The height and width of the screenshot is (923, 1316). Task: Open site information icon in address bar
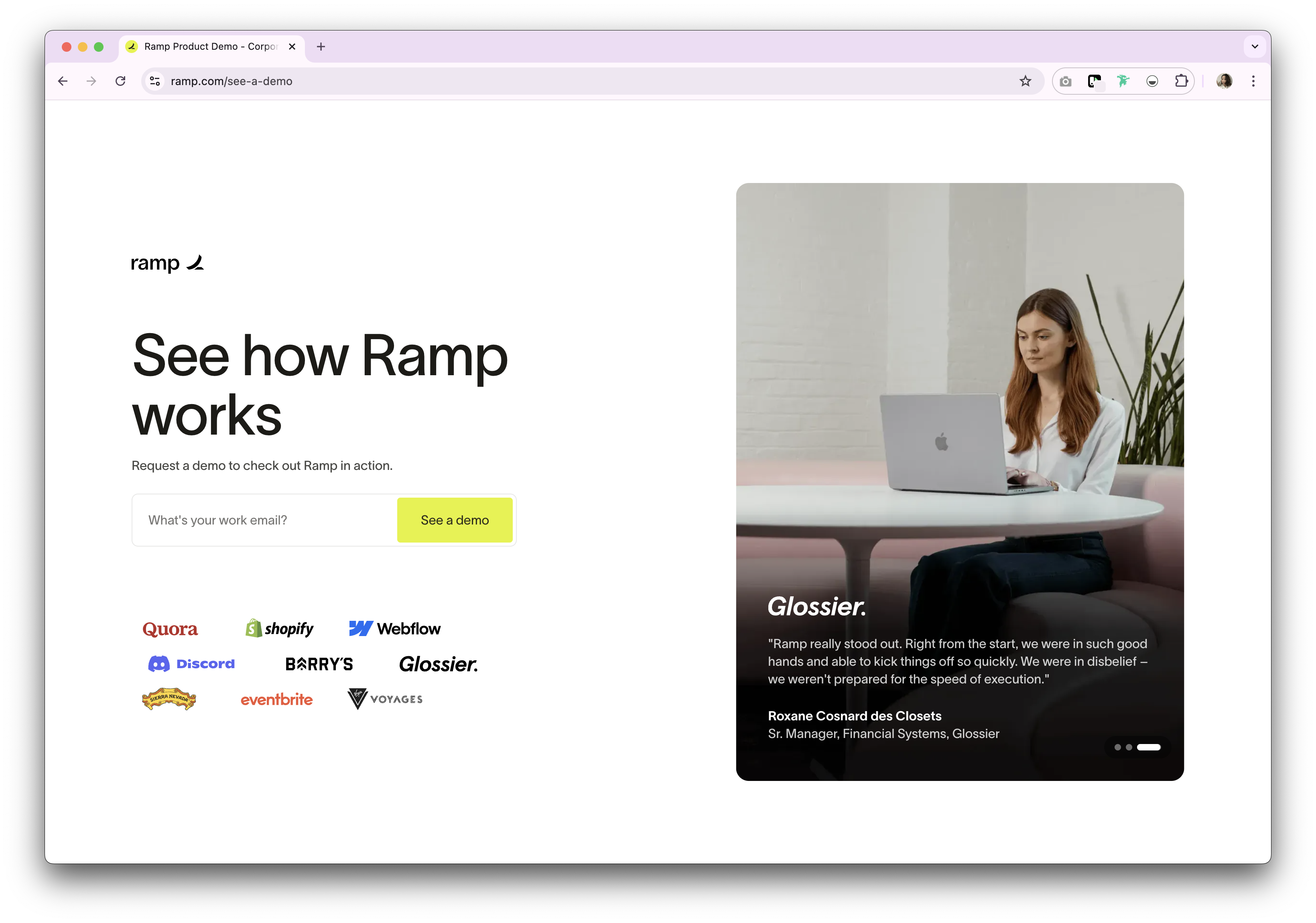[155, 81]
